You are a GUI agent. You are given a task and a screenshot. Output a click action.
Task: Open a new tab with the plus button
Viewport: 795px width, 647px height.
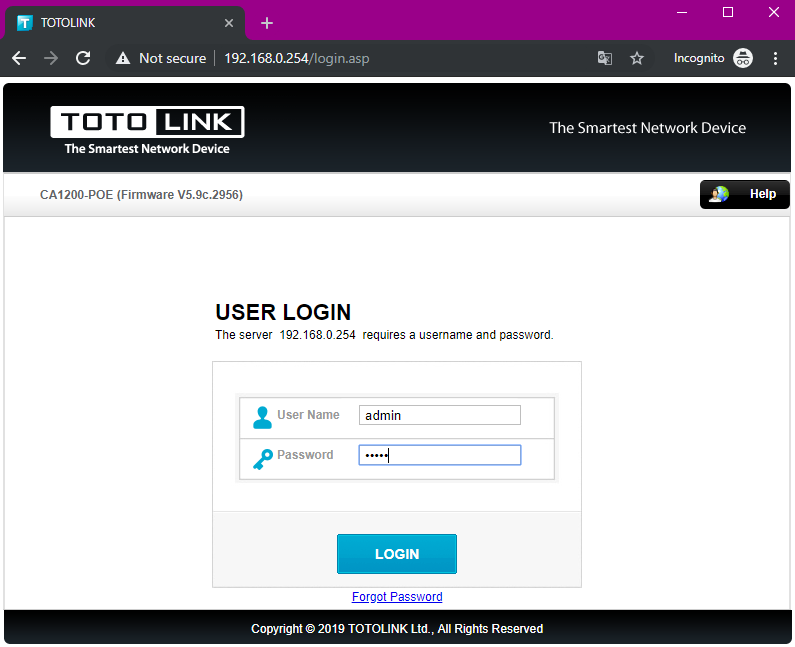click(x=267, y=23)
